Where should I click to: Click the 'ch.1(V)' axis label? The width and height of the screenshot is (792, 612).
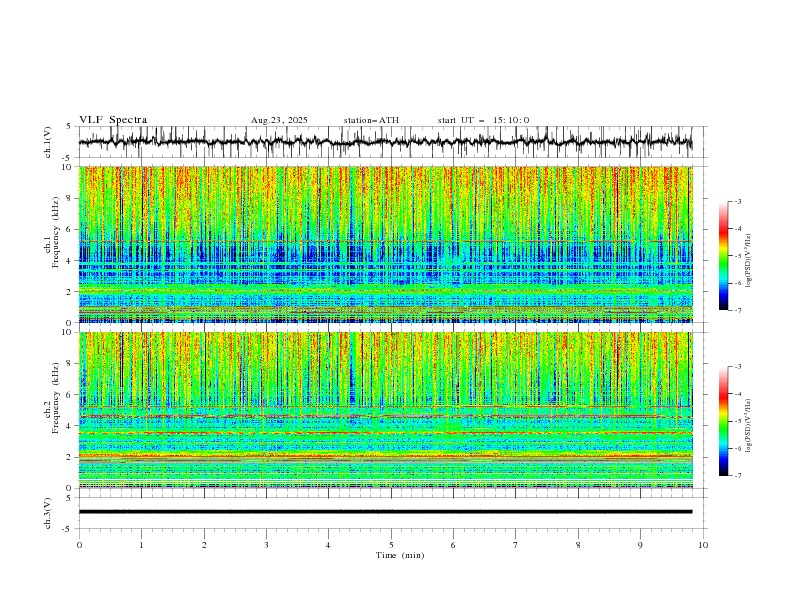tap(47, 142)
